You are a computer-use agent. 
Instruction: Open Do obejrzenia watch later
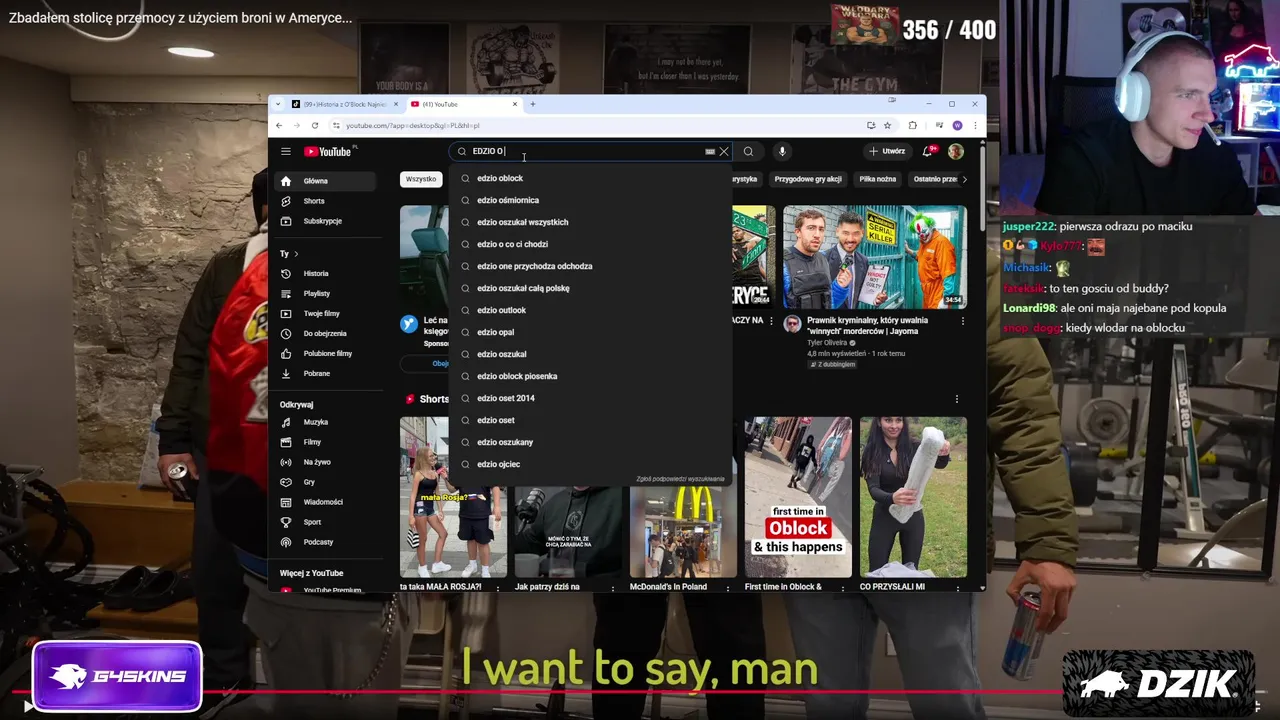324,333
